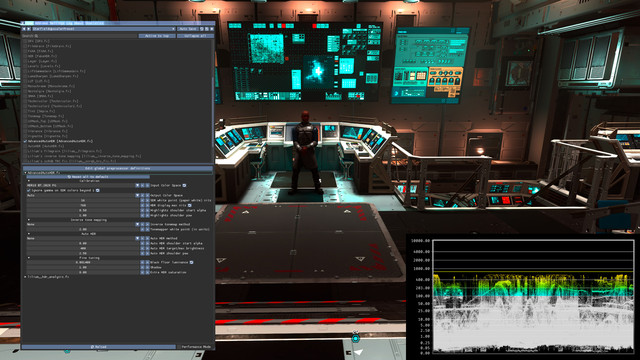
Task: Click the Extra HDR saturation slider
Action: coord(83,272)
